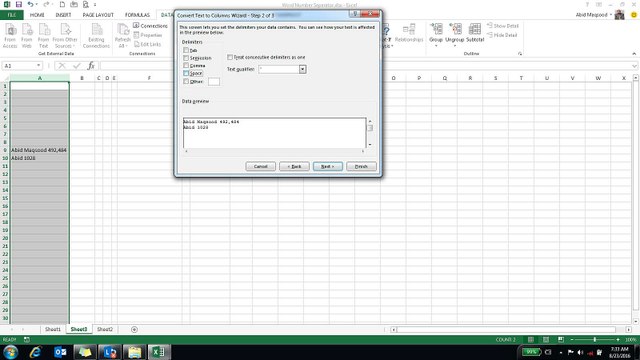Viewport: 640px width, 360px height.
Task: Open Sticky Notes from taskbar
Action: point(85,352)
